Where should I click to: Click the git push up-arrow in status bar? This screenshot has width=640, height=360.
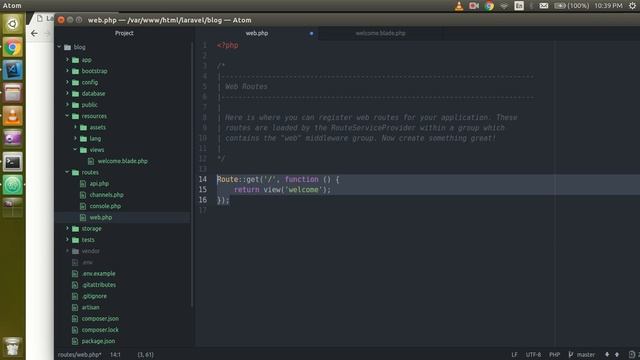point(617,354)
